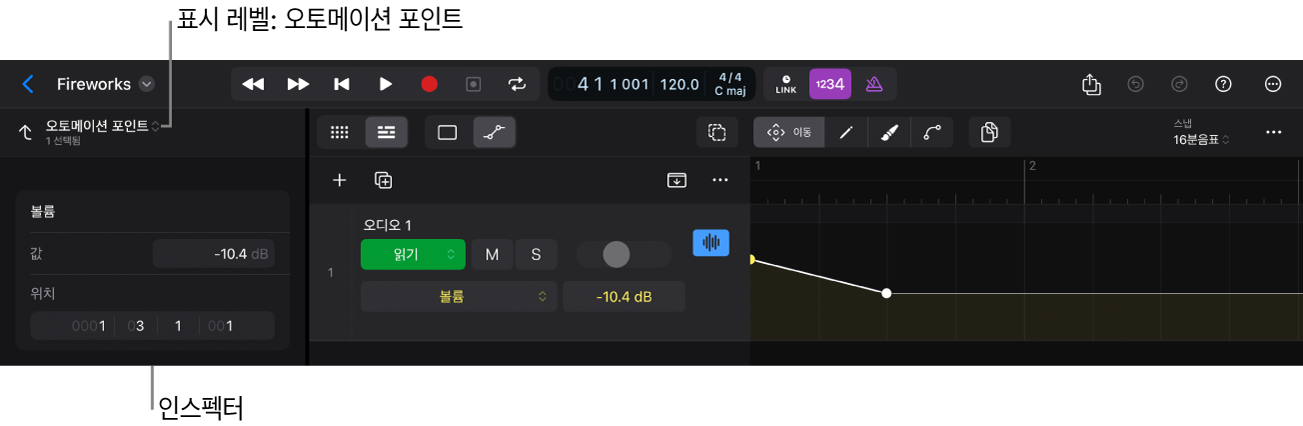This screenshot has width=1303, height=426.
Task: Click the multiple select icon
Action: click(717, 132)
